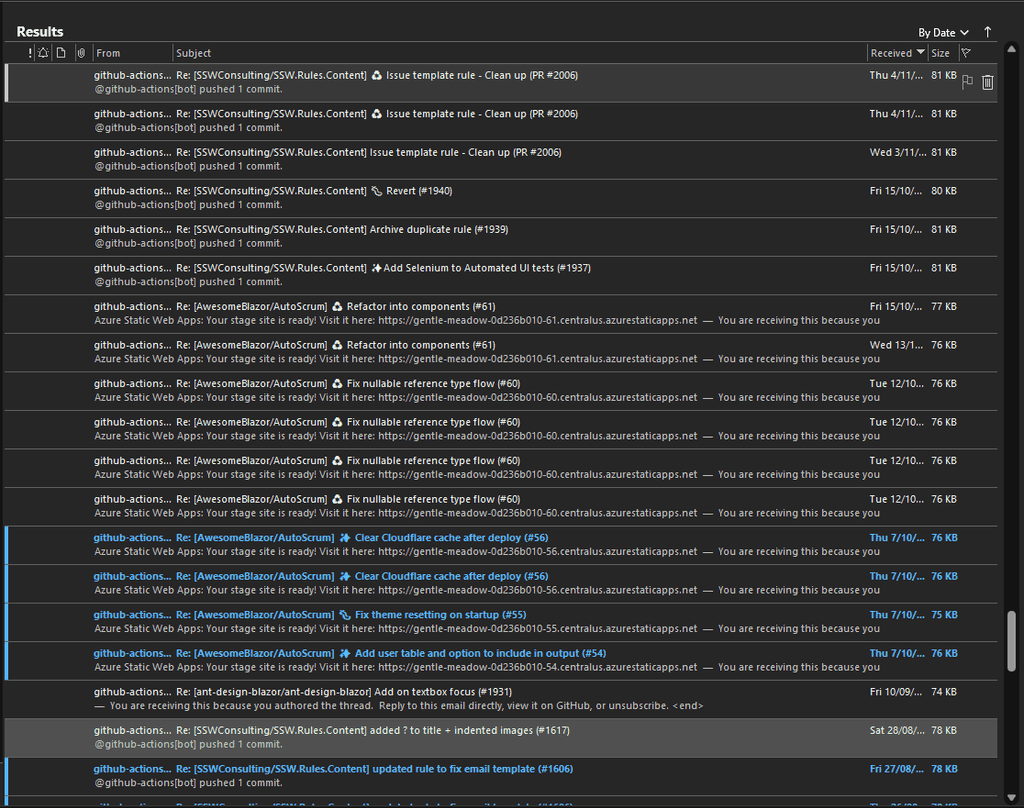The width and height of the screenshot is (1024, 808).
Task: Click the ascending sort arrow beside By Date
Action: 987,32
